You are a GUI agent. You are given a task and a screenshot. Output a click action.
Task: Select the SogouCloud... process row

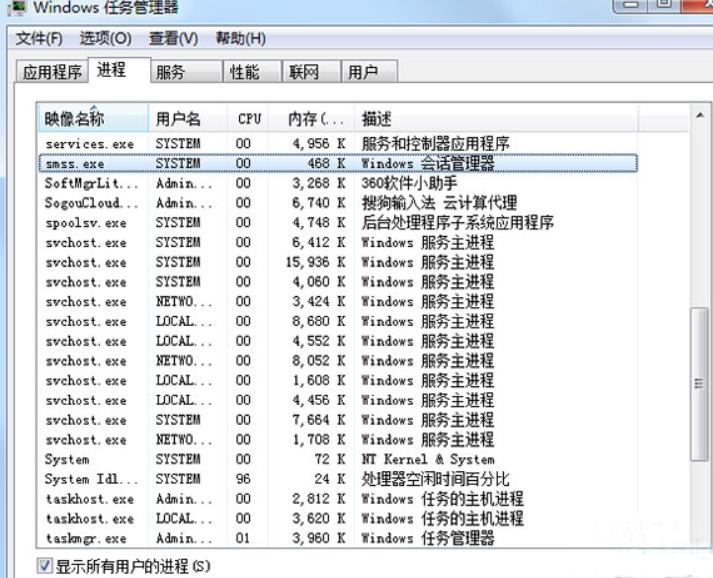coord(338,203)
